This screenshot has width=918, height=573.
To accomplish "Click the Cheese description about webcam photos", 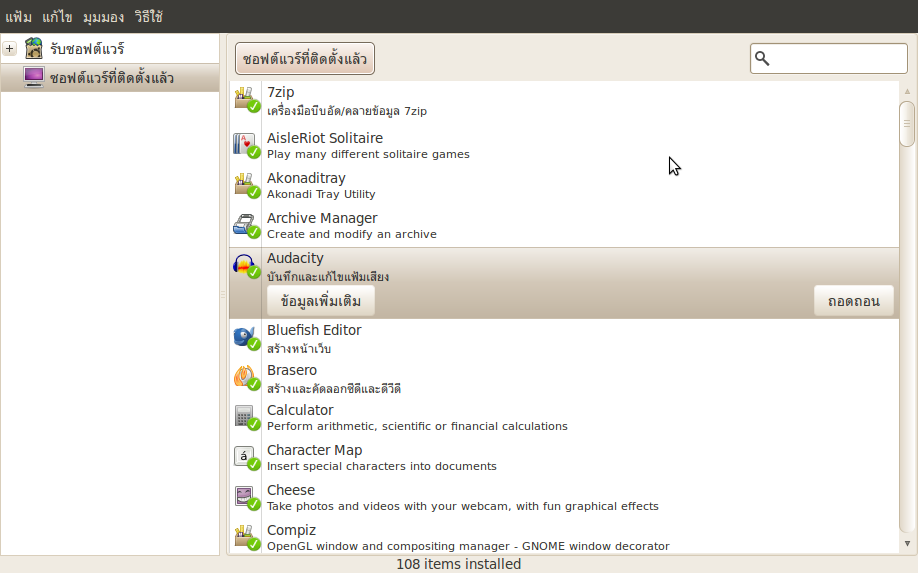I will (x=463, y=506).
